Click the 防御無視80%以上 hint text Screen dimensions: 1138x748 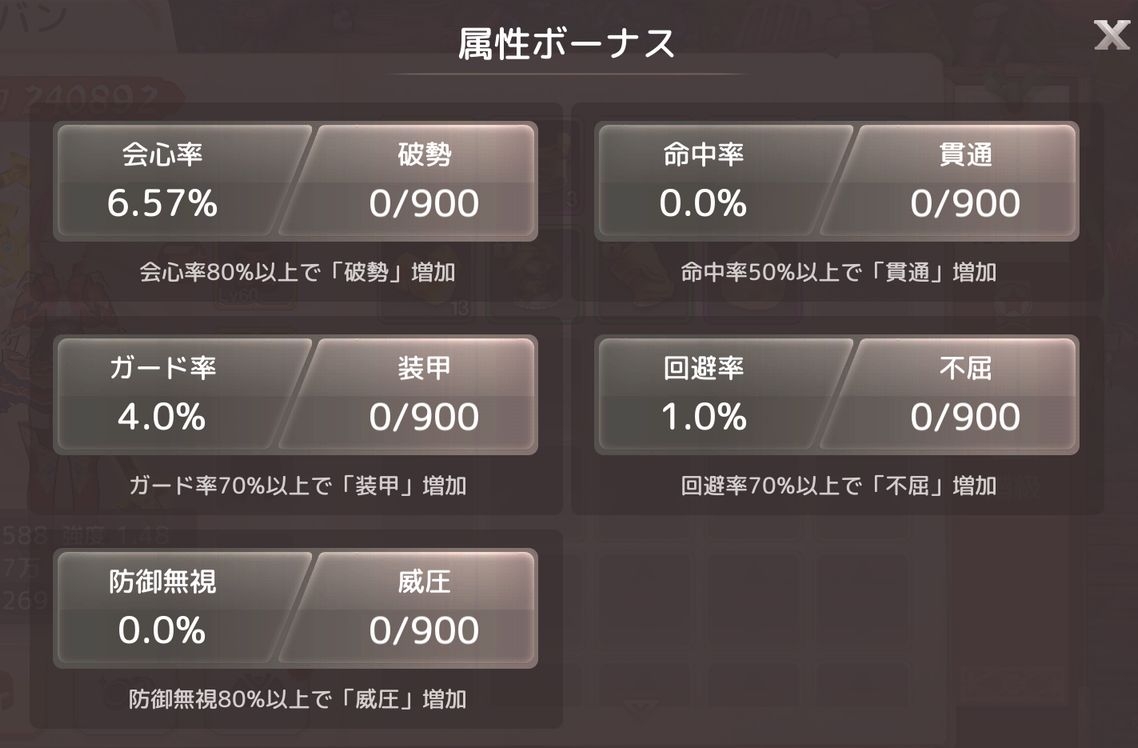click(296, 699)
